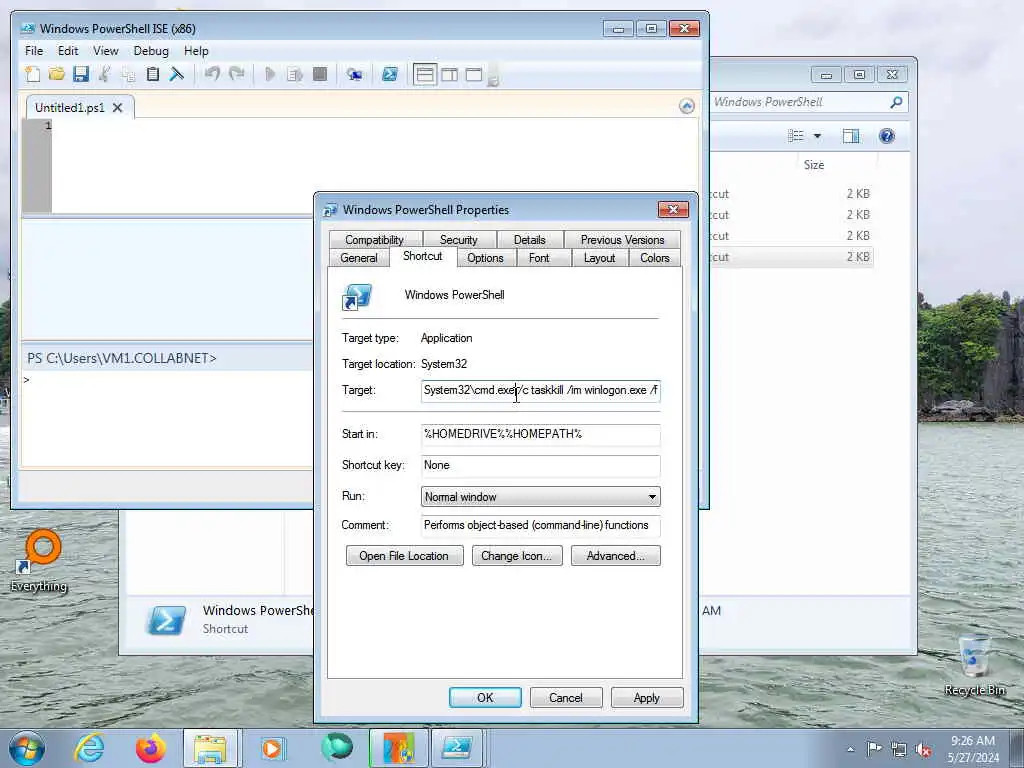This screenshot has height=768, width=1024.
Task: Expand the Run Normal window dropdown
Action: [x=541, y=497]
